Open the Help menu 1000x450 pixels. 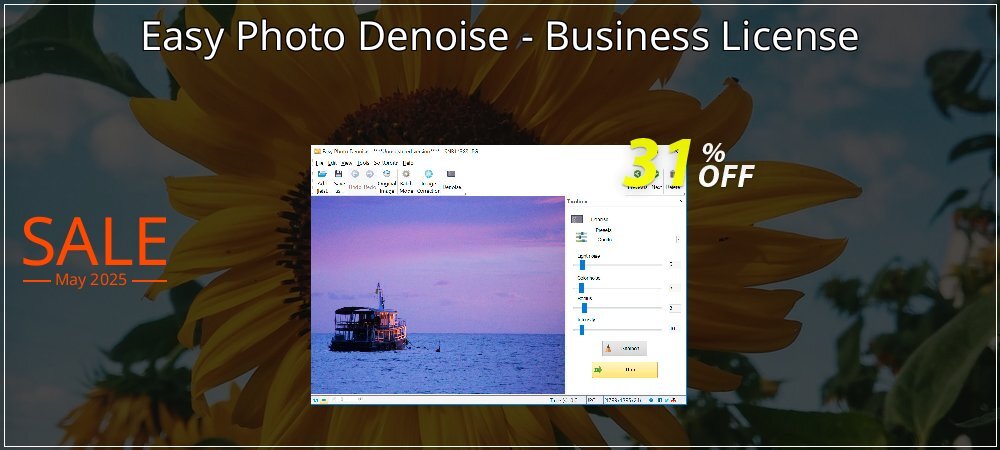[408, 163]
